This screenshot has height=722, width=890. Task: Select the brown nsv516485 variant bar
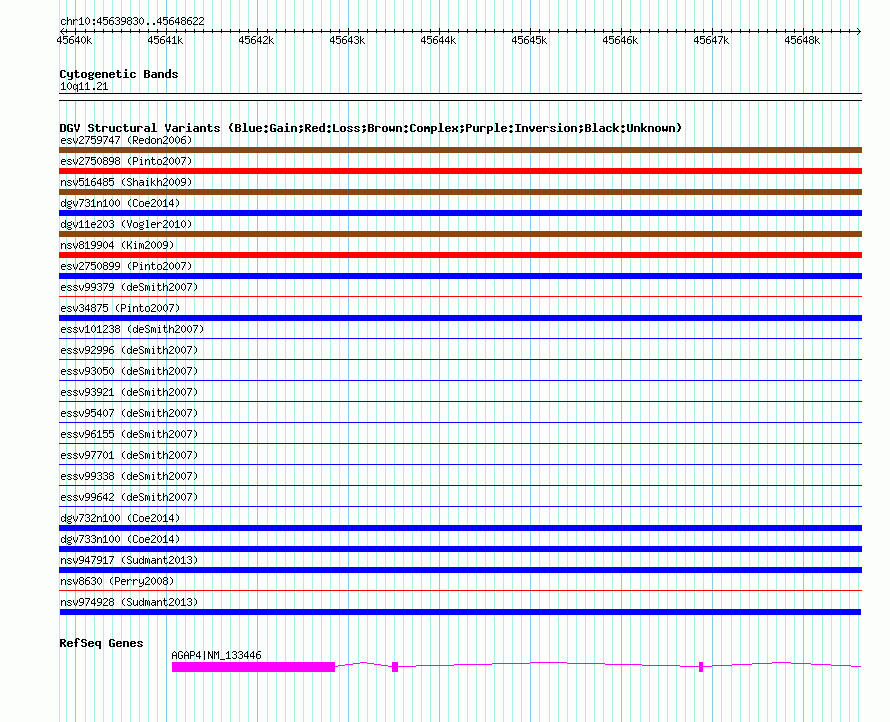click(460, 192)
